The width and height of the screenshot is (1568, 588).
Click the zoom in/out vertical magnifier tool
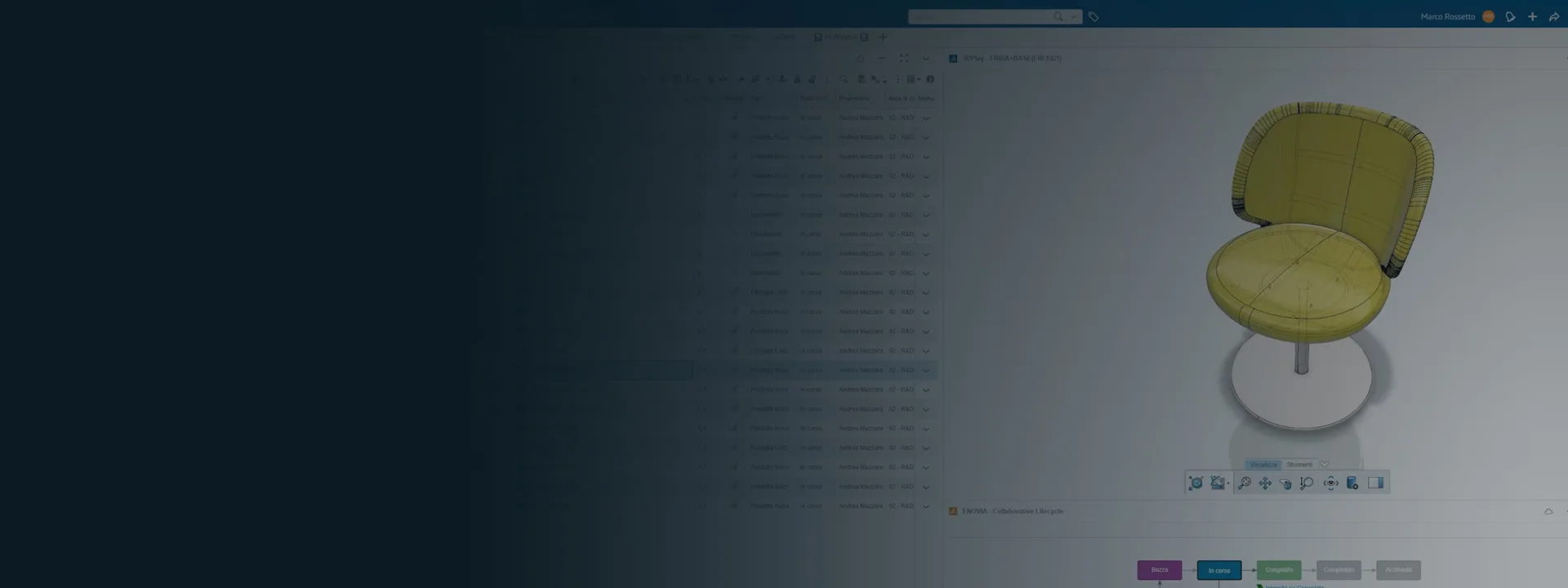click(x=1307, y=483)
